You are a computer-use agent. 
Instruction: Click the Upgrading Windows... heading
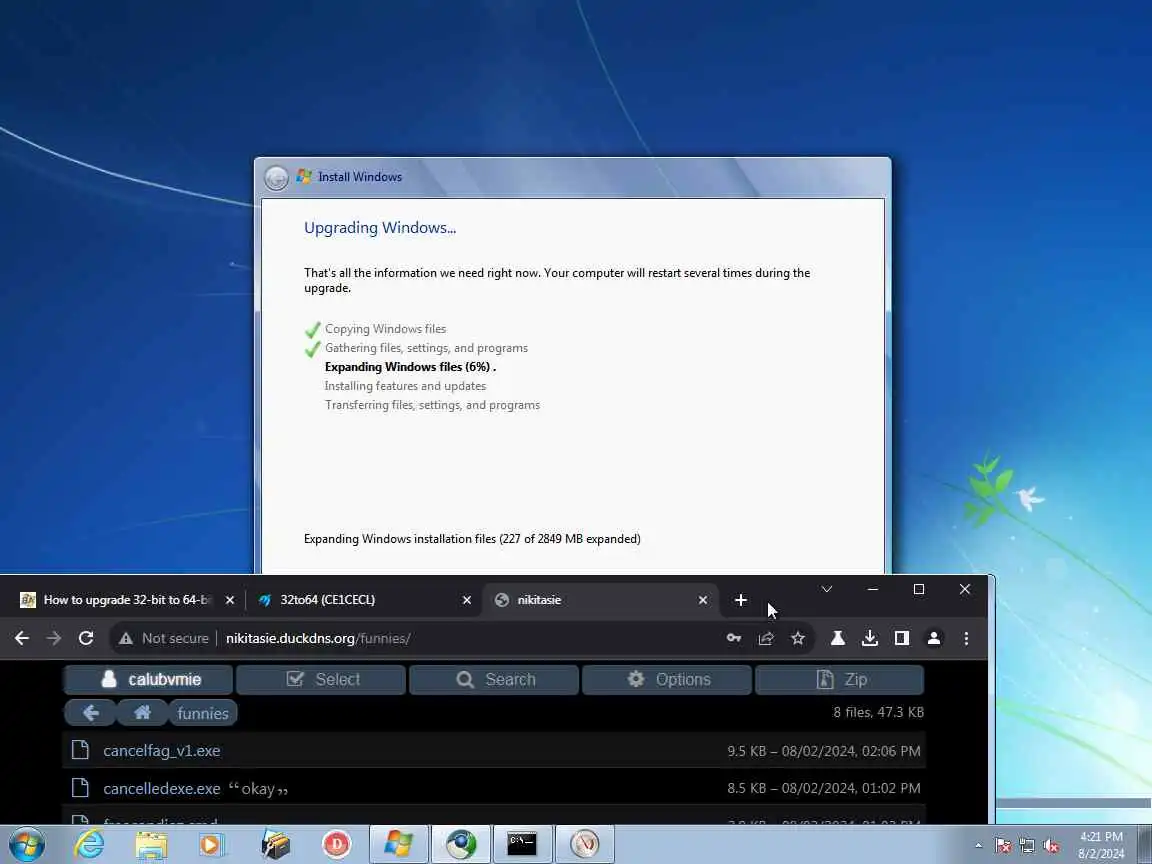tap(380, 228)
